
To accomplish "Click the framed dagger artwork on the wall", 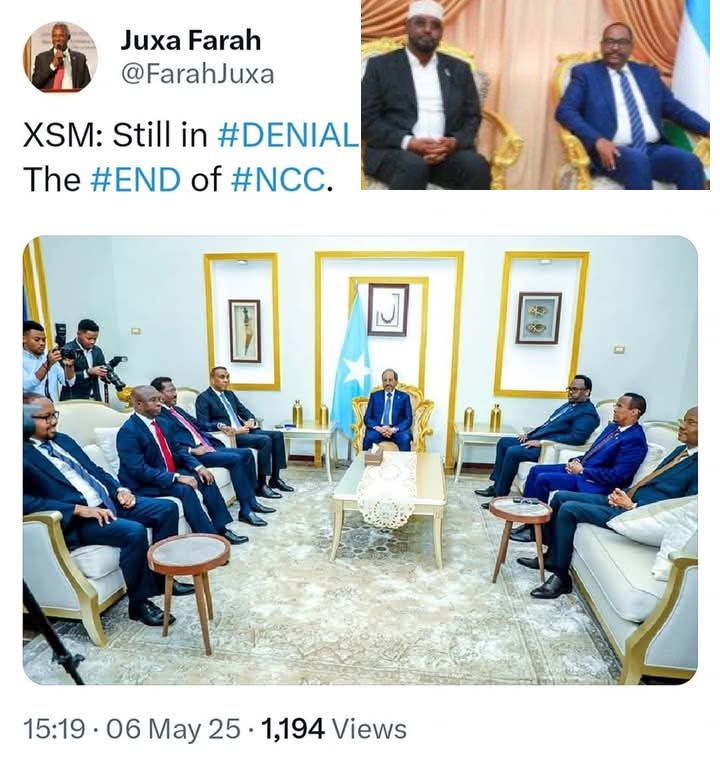I will click(245, 331).
